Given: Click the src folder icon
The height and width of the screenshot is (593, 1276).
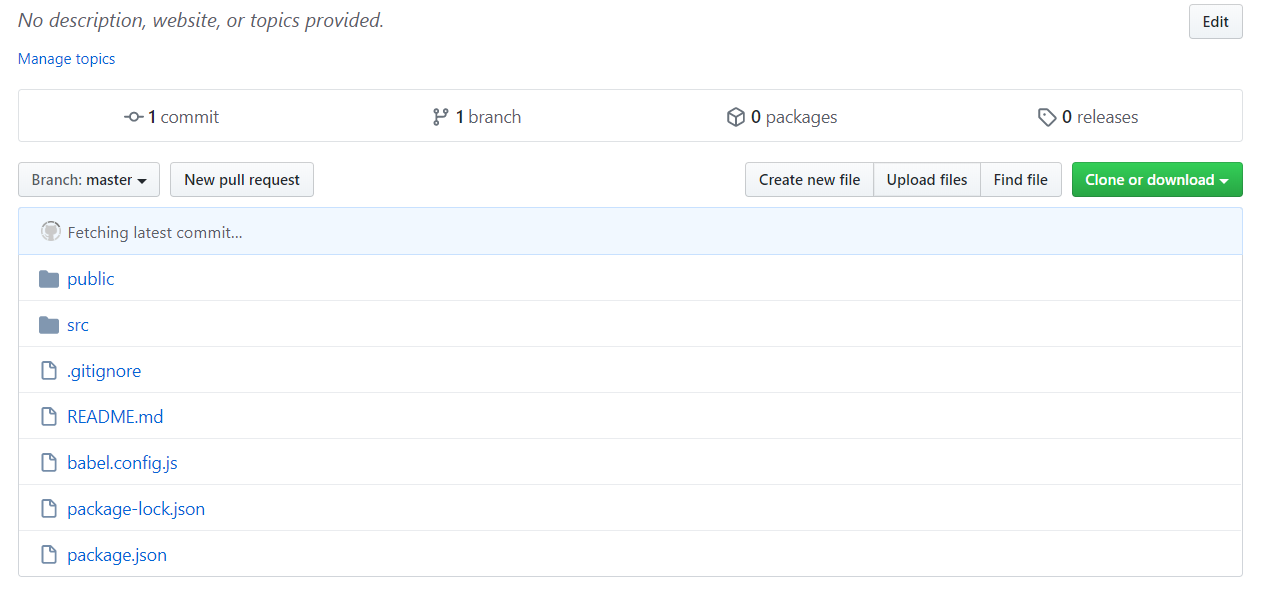Looking at the screenshot, I should pyautogui.click(x=49, y=325).
